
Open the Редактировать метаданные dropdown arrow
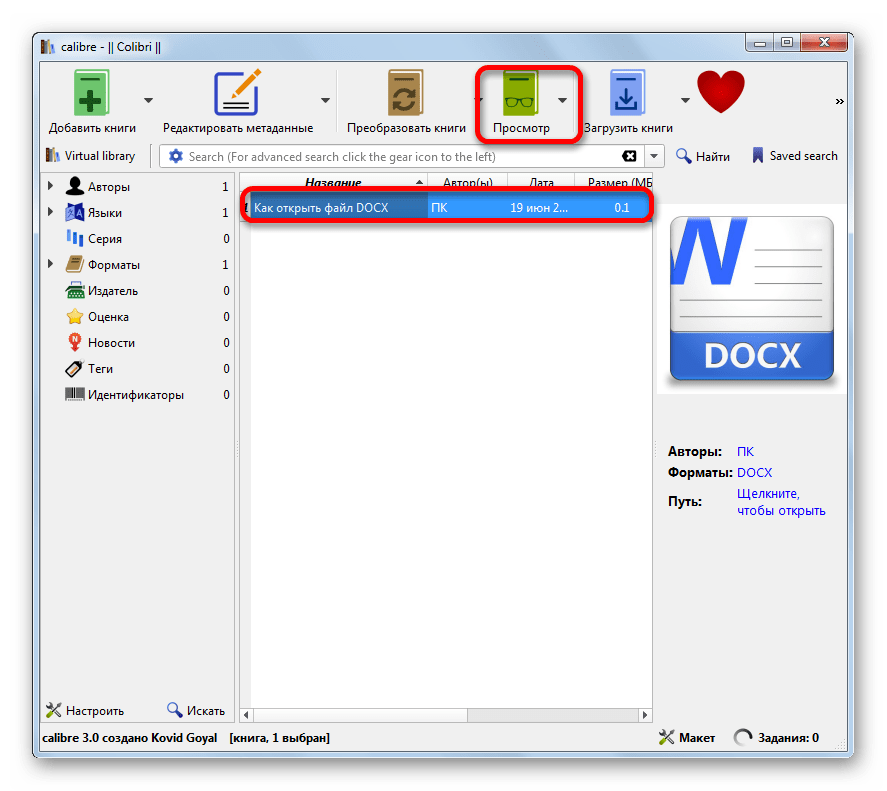(x=325, y=101)
